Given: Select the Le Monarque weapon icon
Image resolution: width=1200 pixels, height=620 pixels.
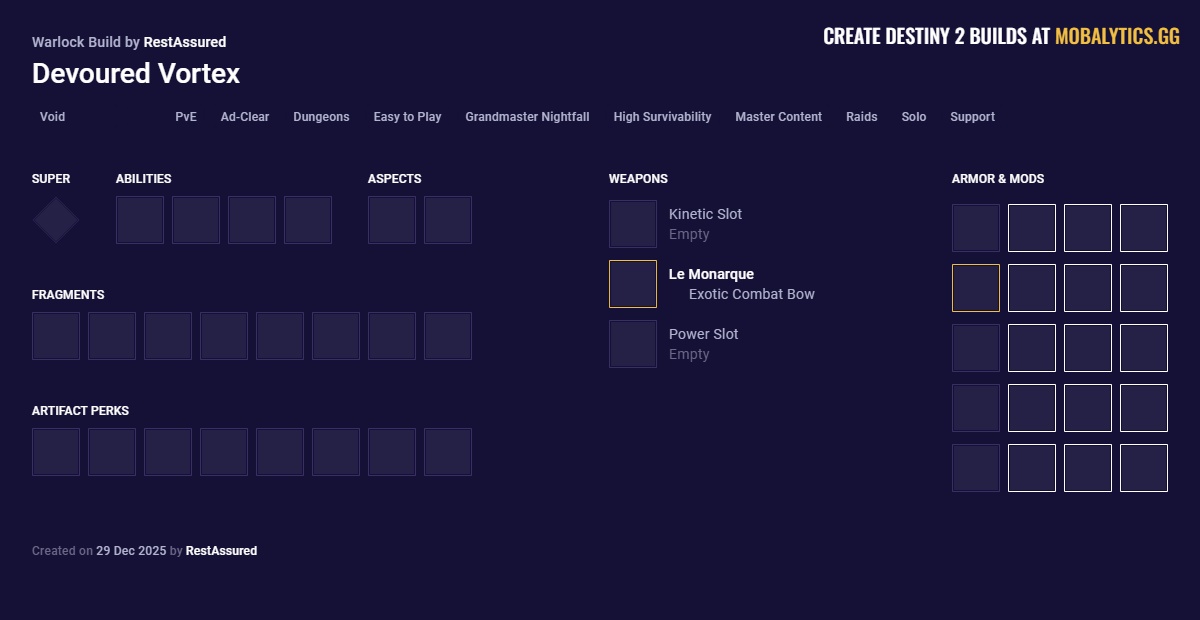Looking at the screenshot, I should click(x=633, y=284).
